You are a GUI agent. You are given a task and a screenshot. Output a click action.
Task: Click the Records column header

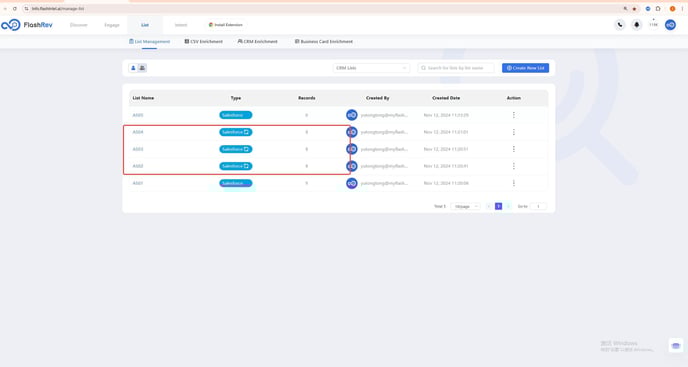click(307, 98)
